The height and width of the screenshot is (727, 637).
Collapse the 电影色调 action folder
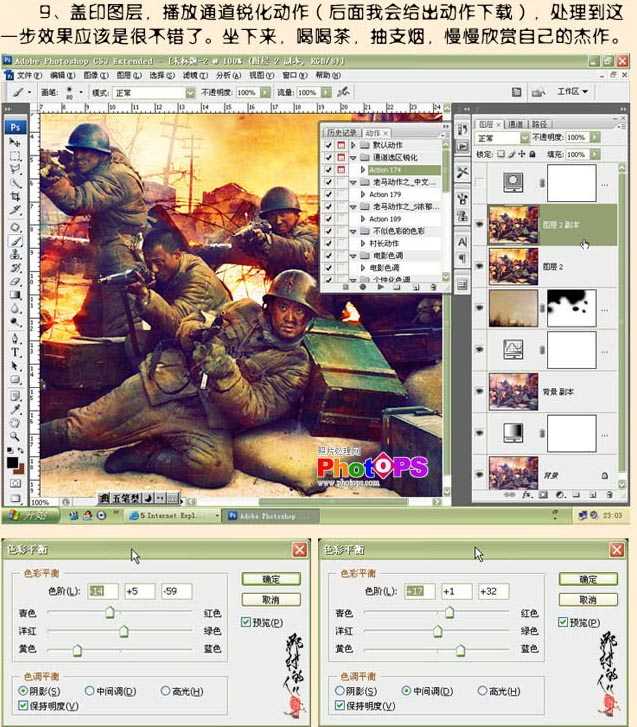[353, 255]
